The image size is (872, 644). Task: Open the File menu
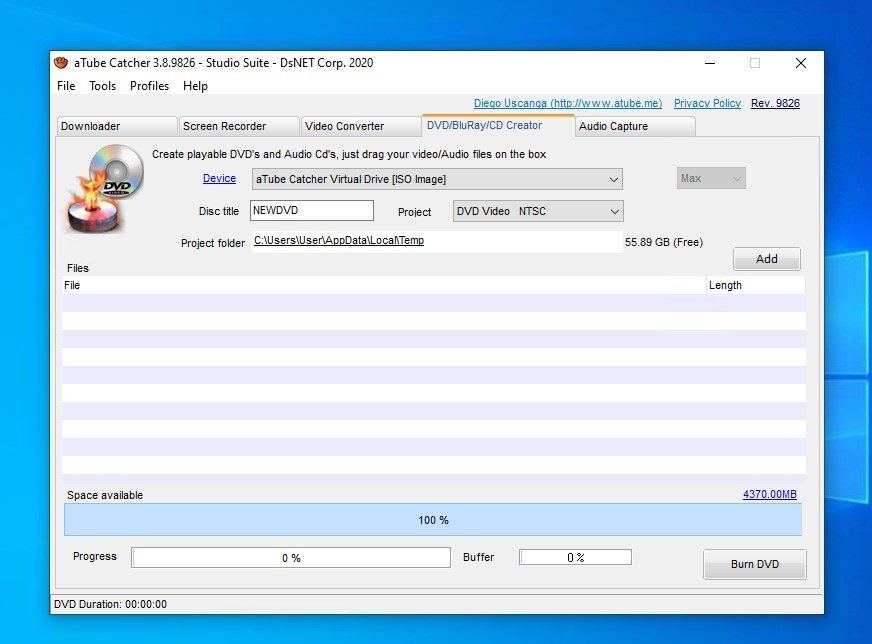66,86
